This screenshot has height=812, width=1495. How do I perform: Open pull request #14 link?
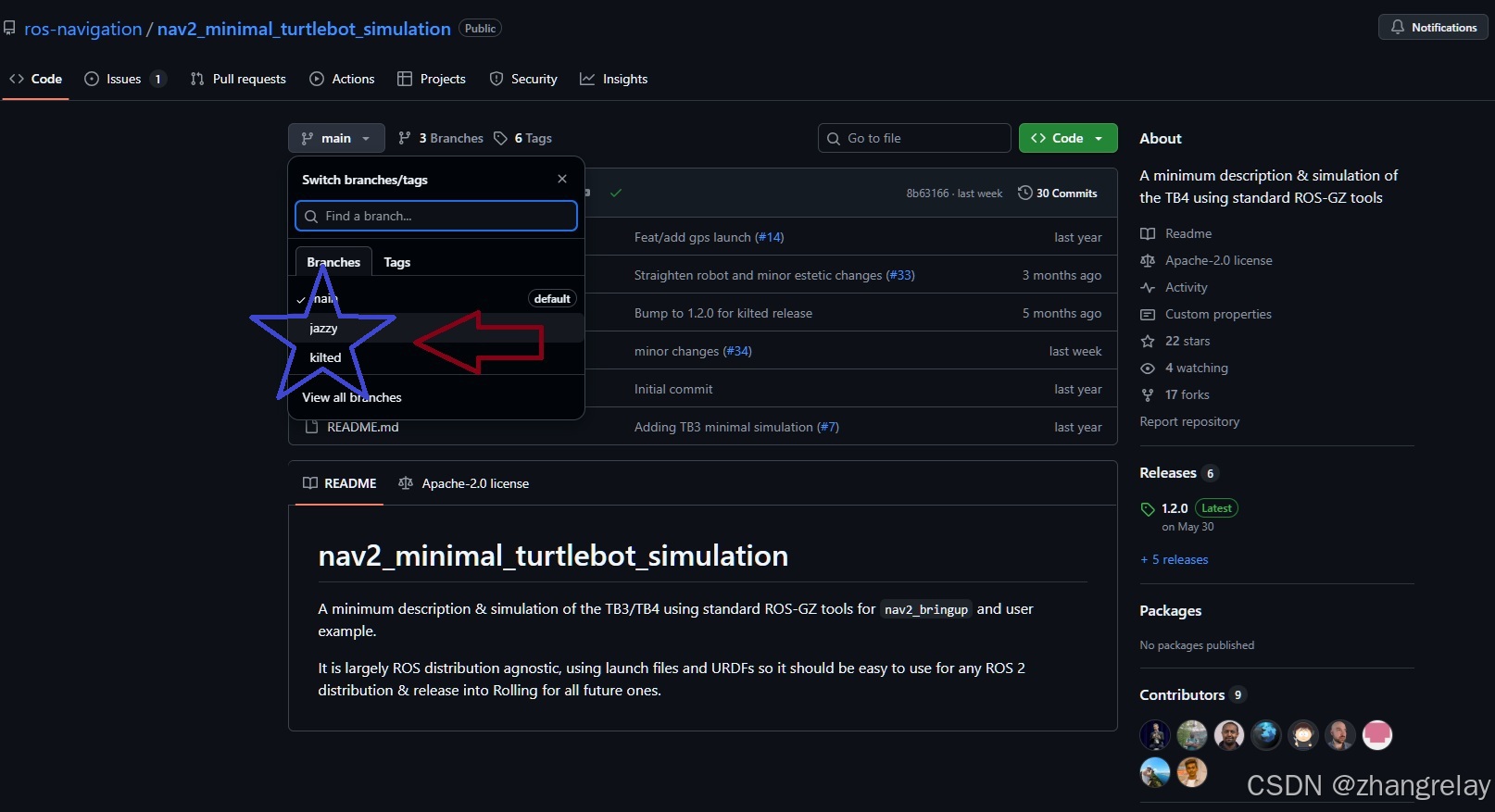(x=769, y=237)
